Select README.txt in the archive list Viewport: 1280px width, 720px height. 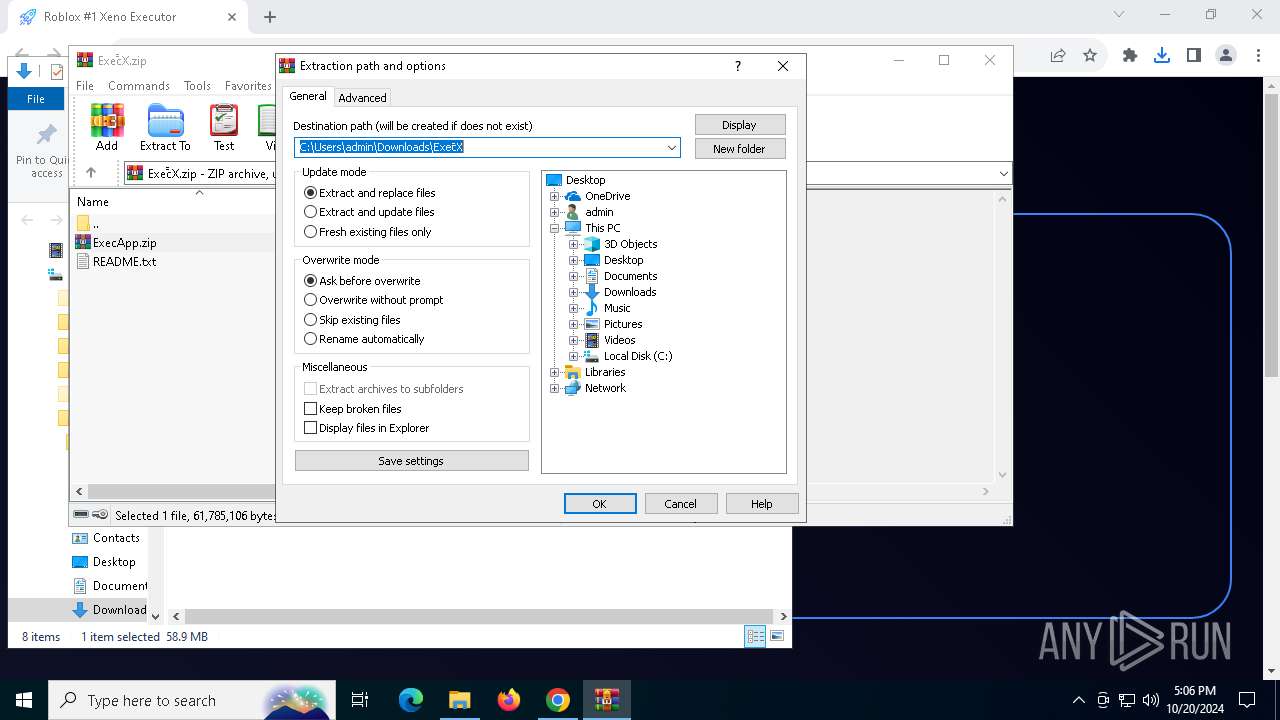[124, 262]
